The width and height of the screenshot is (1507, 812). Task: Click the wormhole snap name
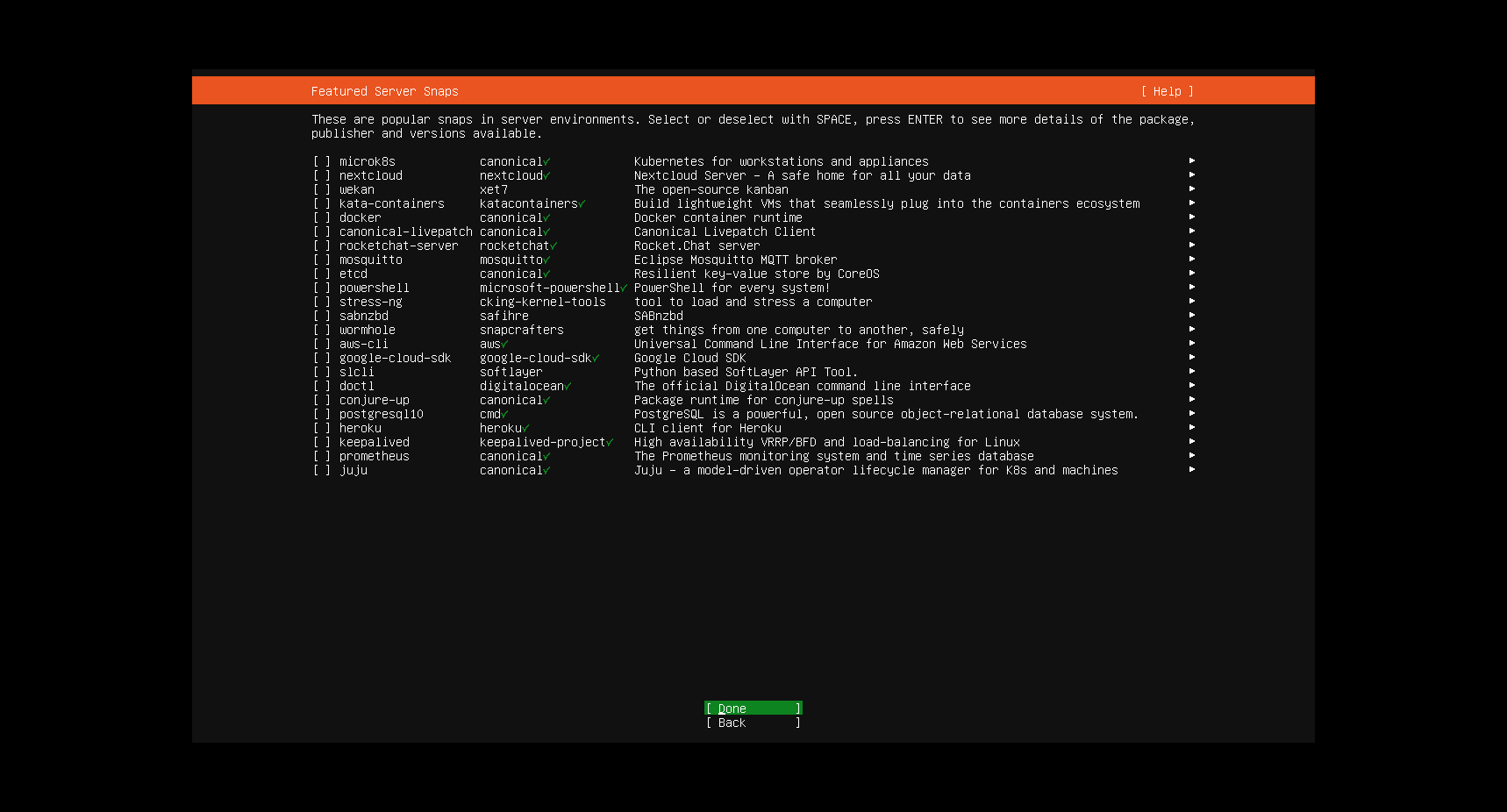coord(368,330)
